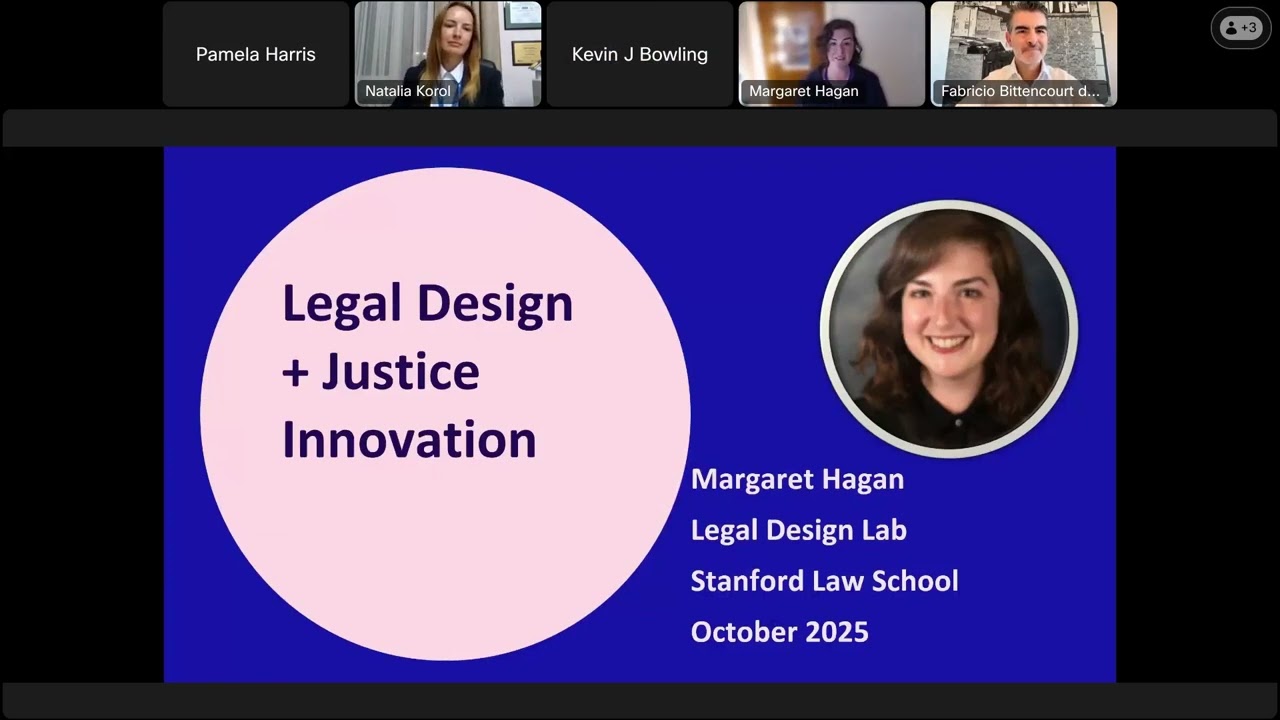Click the 'Legal Design + Justice Innovation' slide title

point(427,371)
